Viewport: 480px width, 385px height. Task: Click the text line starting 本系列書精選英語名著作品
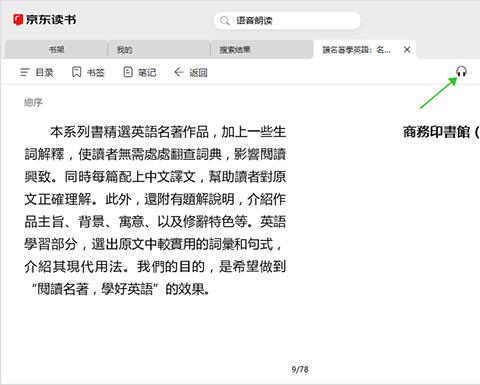coord(168,132)
